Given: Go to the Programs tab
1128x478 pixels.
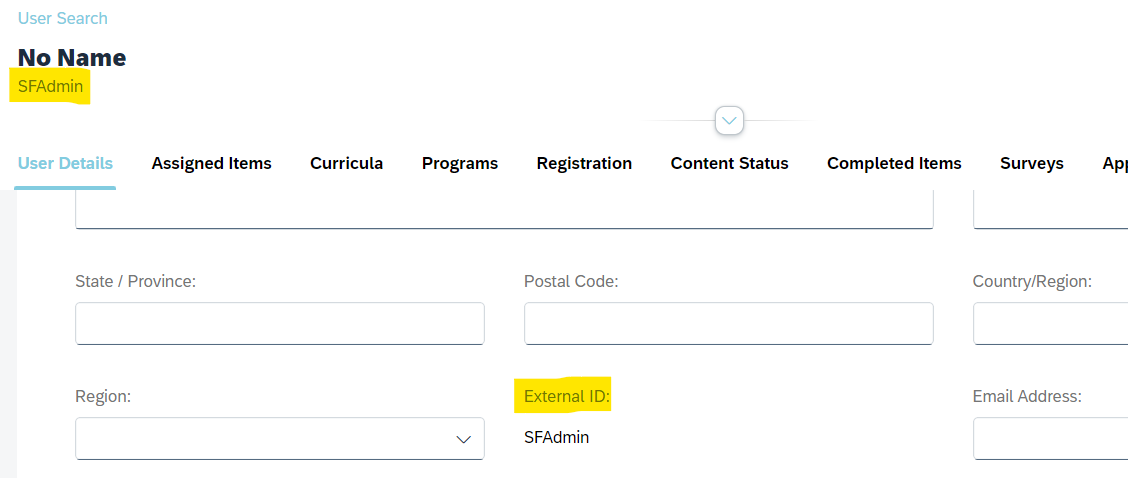Looking at the screenshot, I should tap(460, 163).
